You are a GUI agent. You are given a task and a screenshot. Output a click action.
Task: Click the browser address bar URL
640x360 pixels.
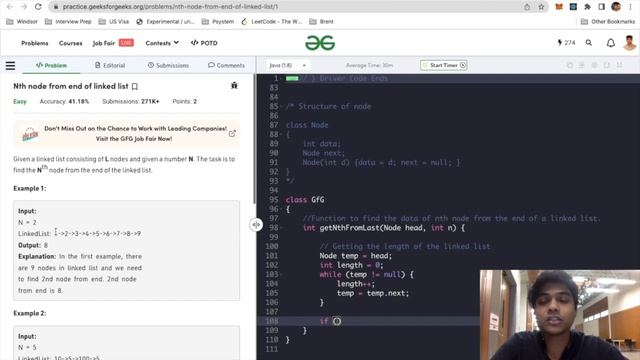coord(170,7)
